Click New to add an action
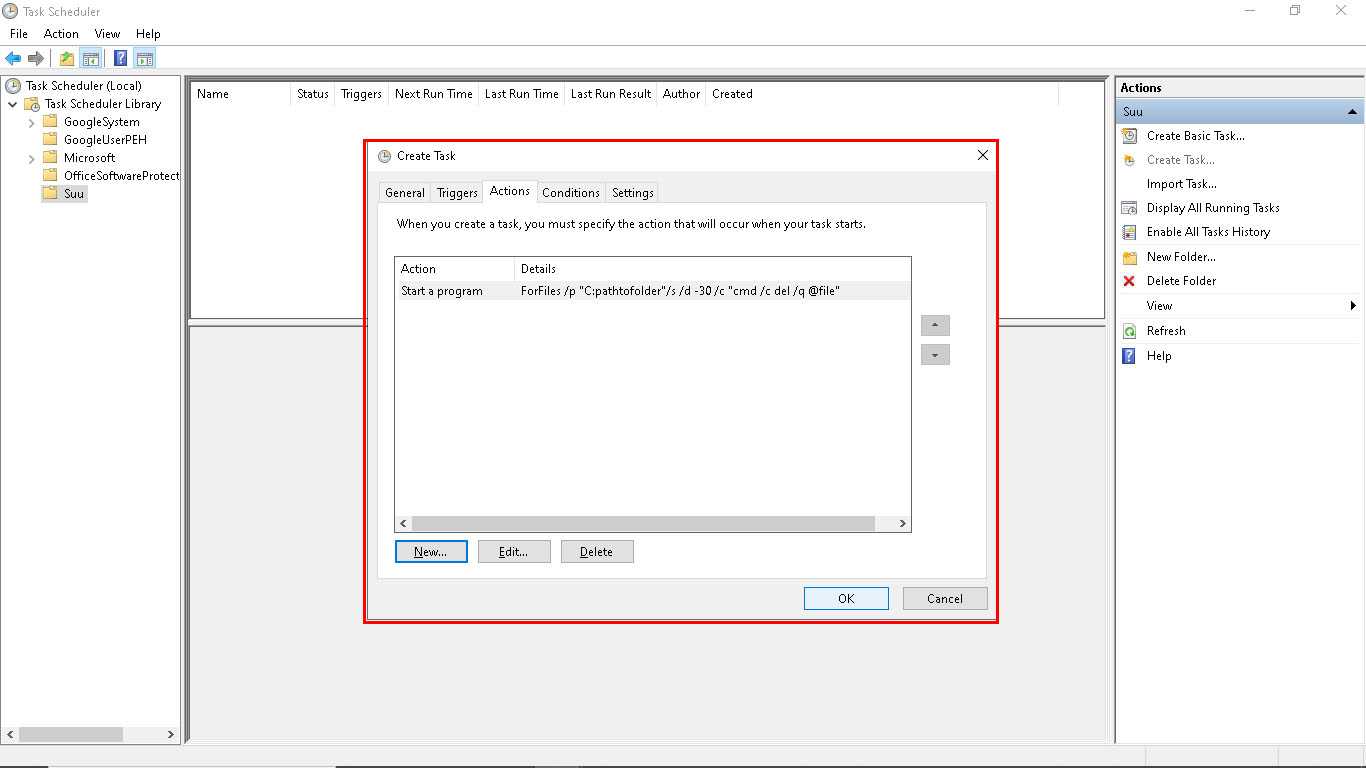This screenshot has width=1366, height=768. [x=430, y=551]
